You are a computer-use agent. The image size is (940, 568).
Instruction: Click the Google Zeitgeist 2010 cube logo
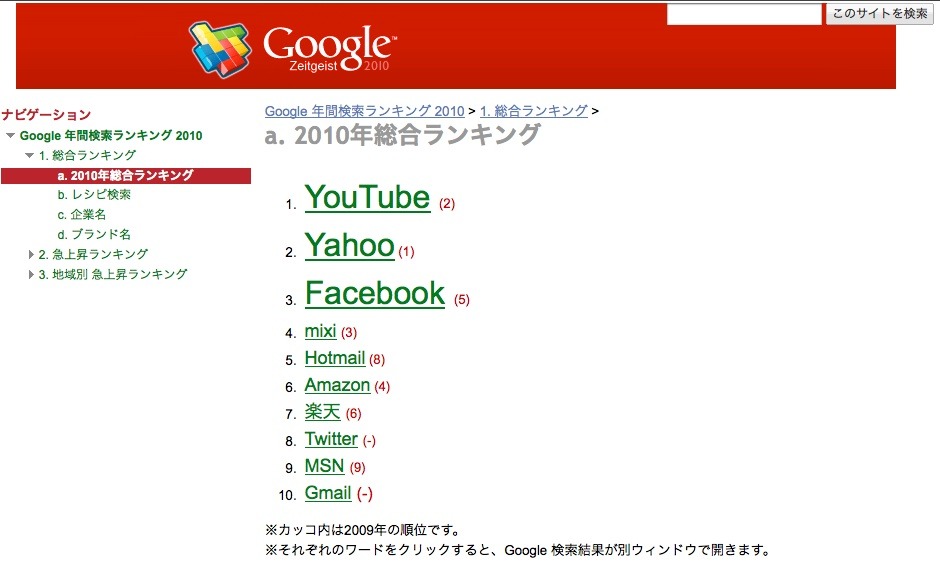coord(220,49)
